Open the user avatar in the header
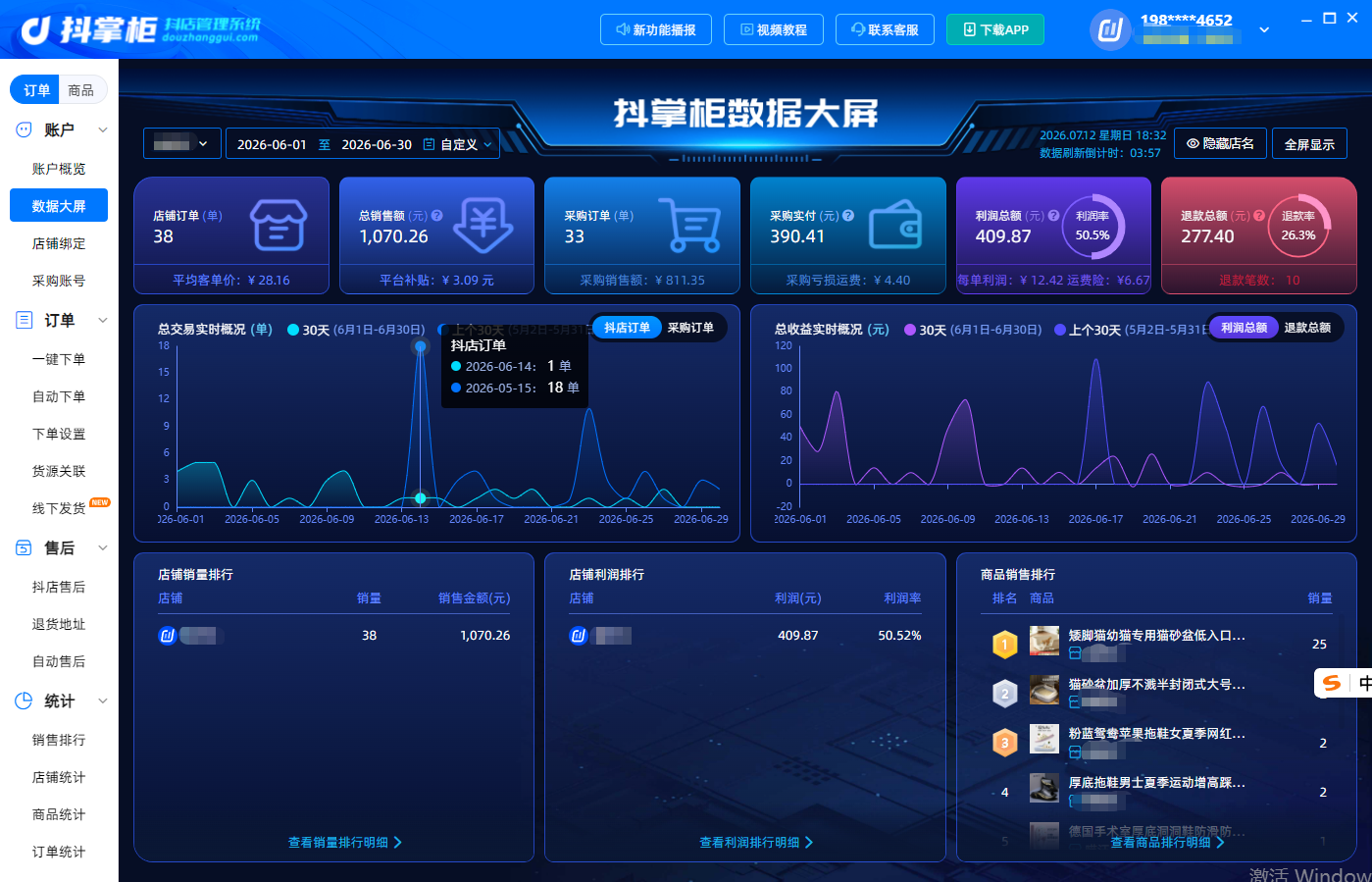This screenshot has width=1372, height=882. point(1110,29)
